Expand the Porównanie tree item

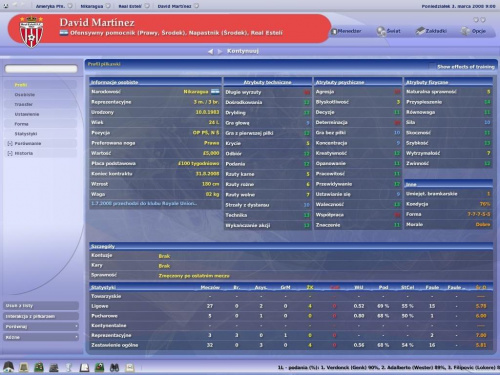[x=10, y=143]
